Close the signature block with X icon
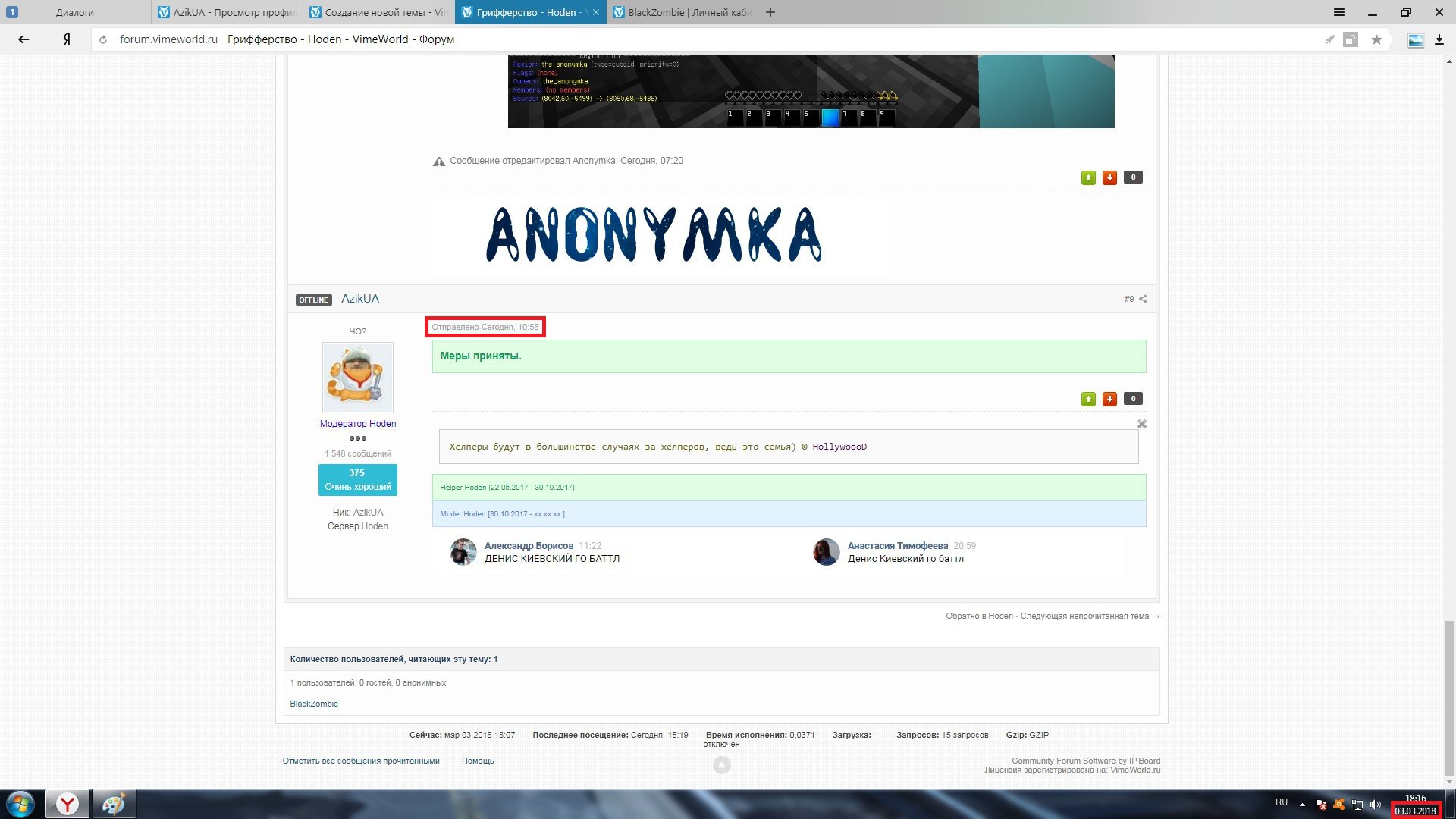The width and height of the screenshot is (1456, 819). point(1142,424)
